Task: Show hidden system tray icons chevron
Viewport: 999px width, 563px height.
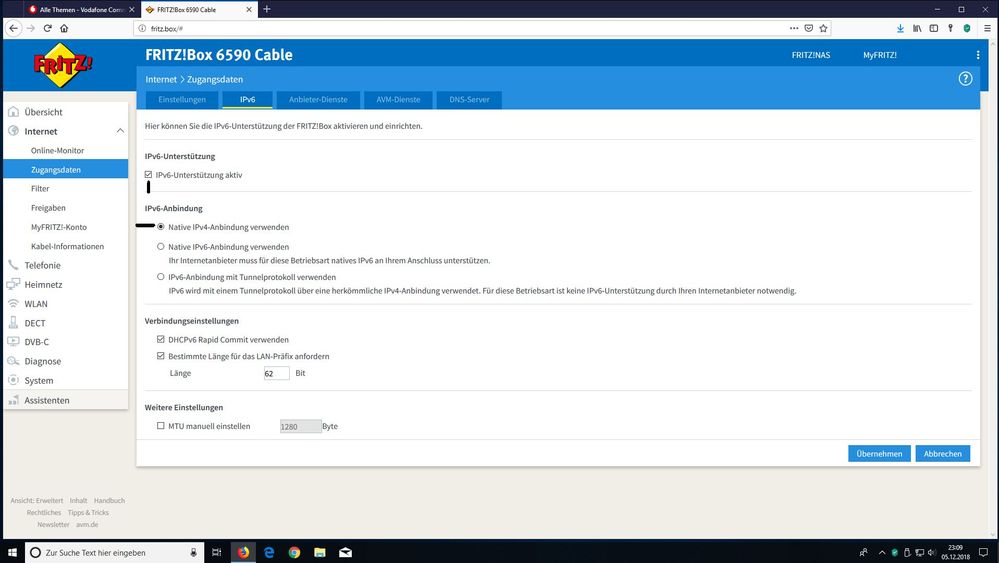Action: tap(882, 552)
